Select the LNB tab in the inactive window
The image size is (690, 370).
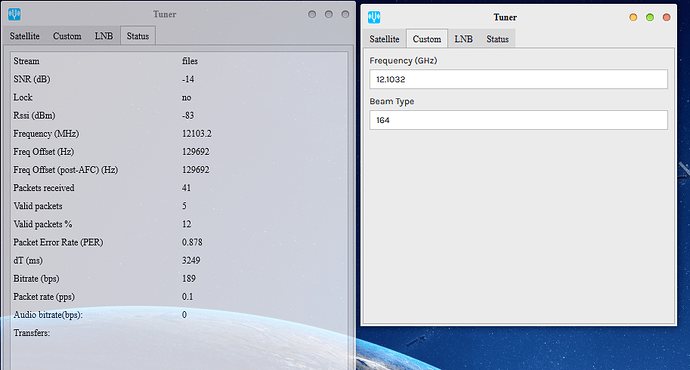104,36
